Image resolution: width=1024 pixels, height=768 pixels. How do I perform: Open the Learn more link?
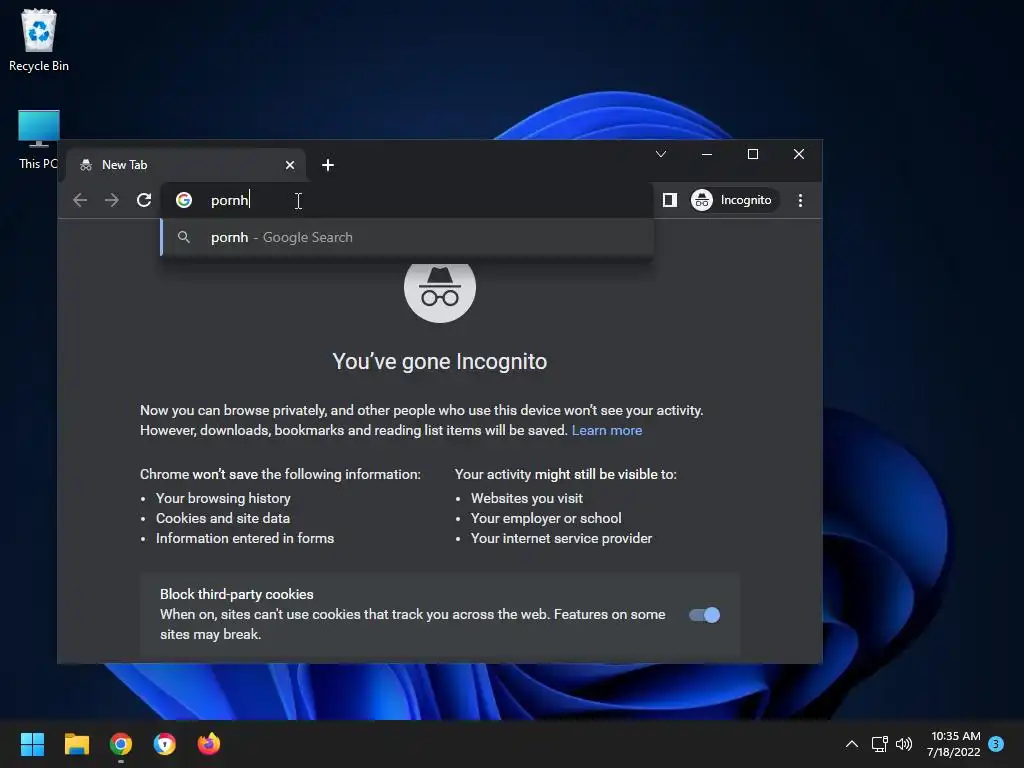pos(607,430)
